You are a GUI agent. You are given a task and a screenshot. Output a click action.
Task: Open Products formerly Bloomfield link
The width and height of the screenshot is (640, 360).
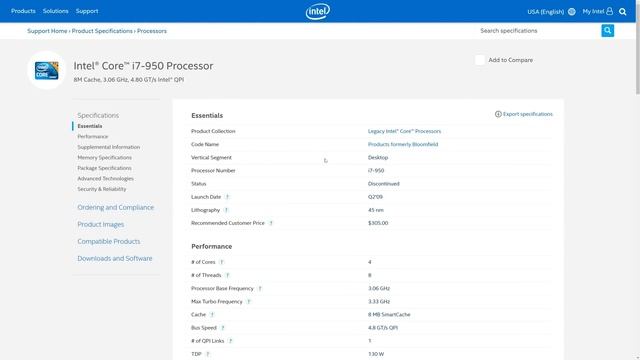click(x=403, y=144)
